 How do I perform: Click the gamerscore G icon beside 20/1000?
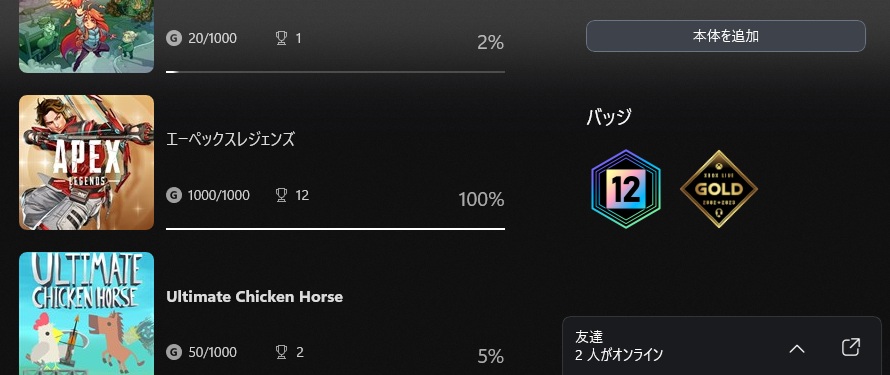tap(174, 39)
